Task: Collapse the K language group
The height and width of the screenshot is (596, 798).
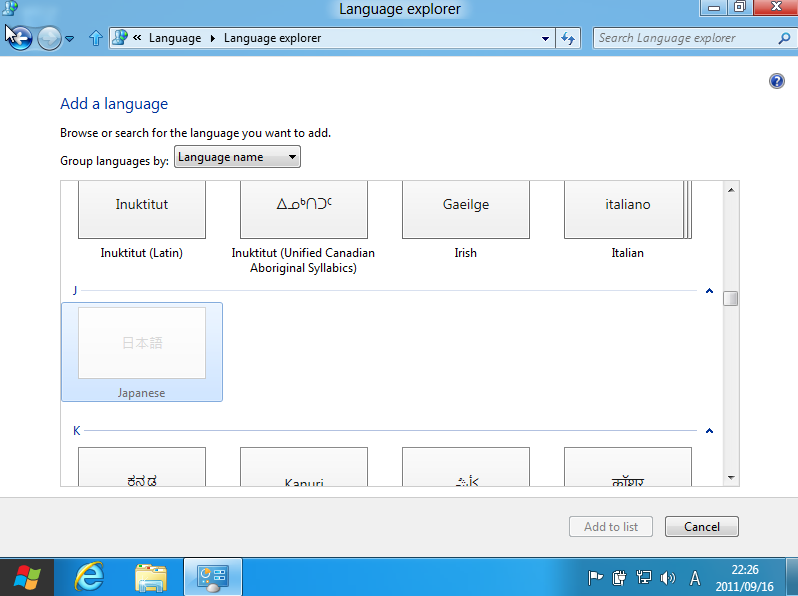Action: pos(709,431)
